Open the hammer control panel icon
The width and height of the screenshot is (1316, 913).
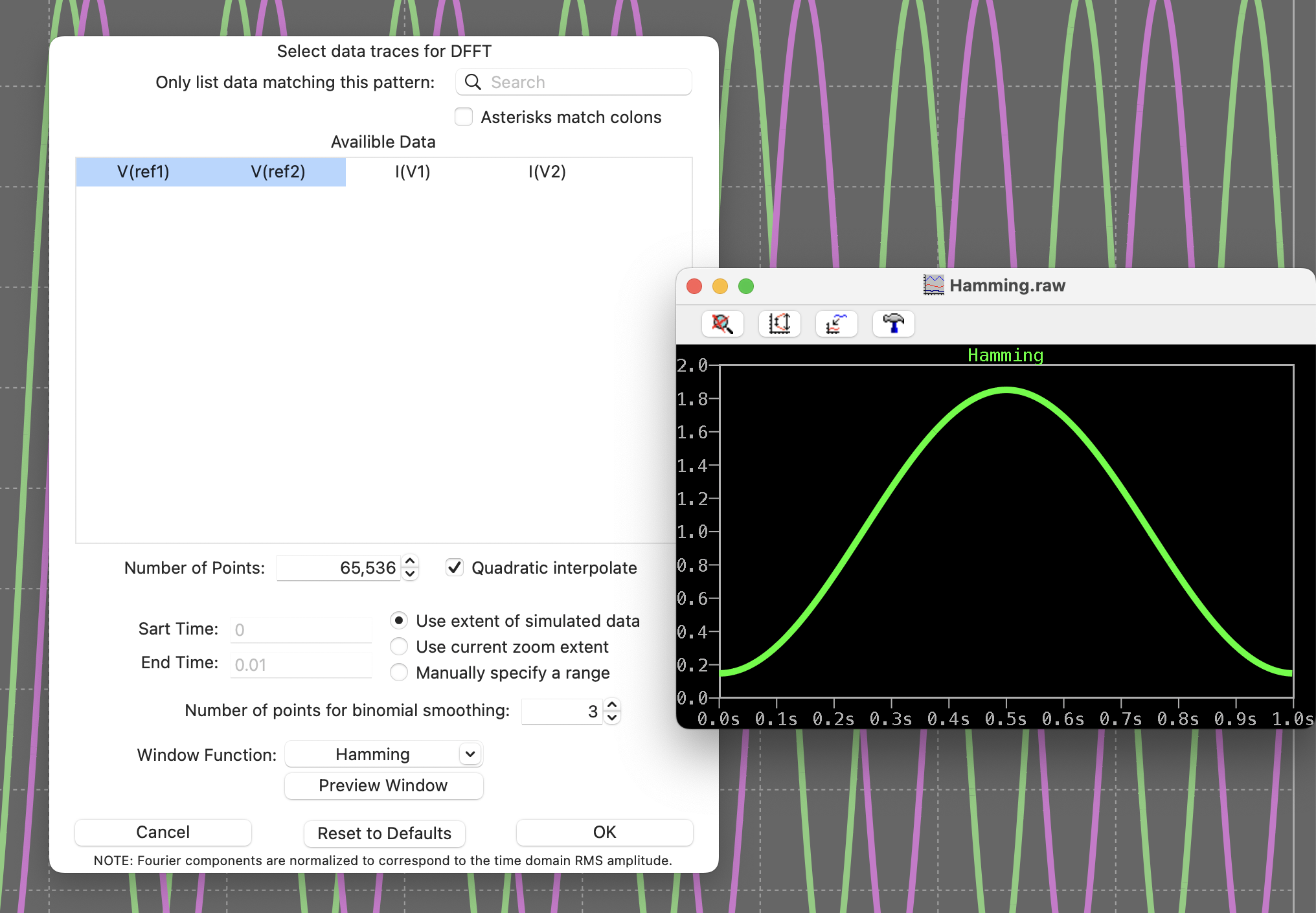[x=893, y=324]
